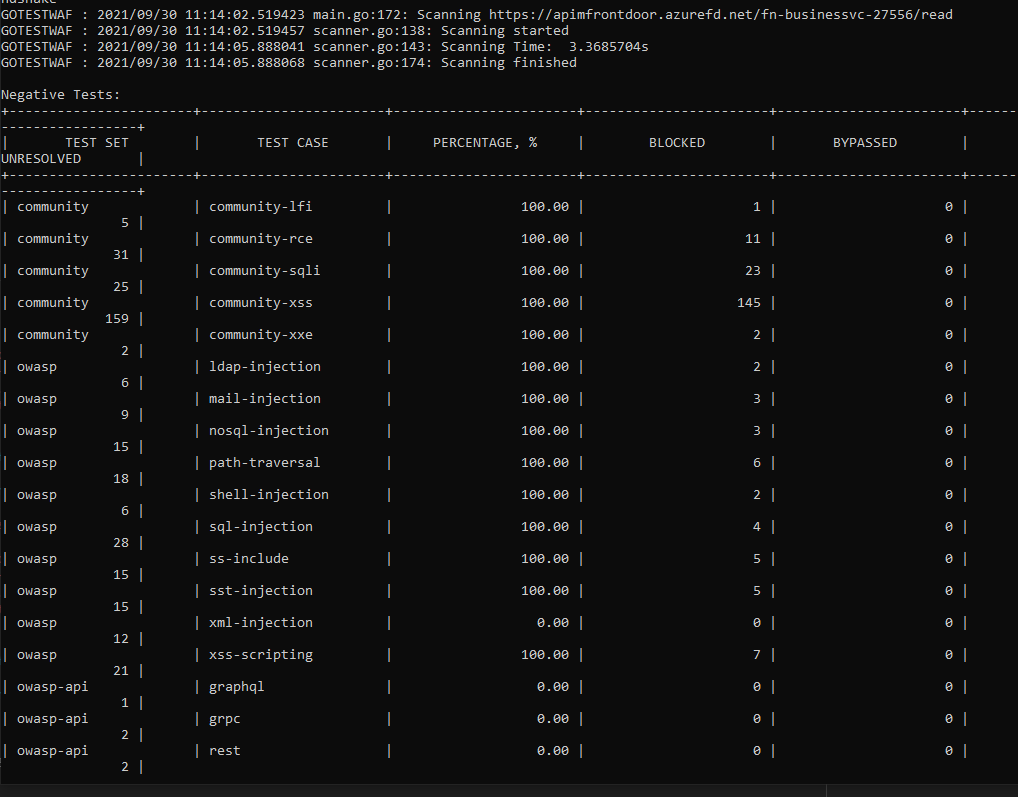1018x797 pixels.
Task: Click the PERCENTAGE, % column header
Action: coord(484,142)
